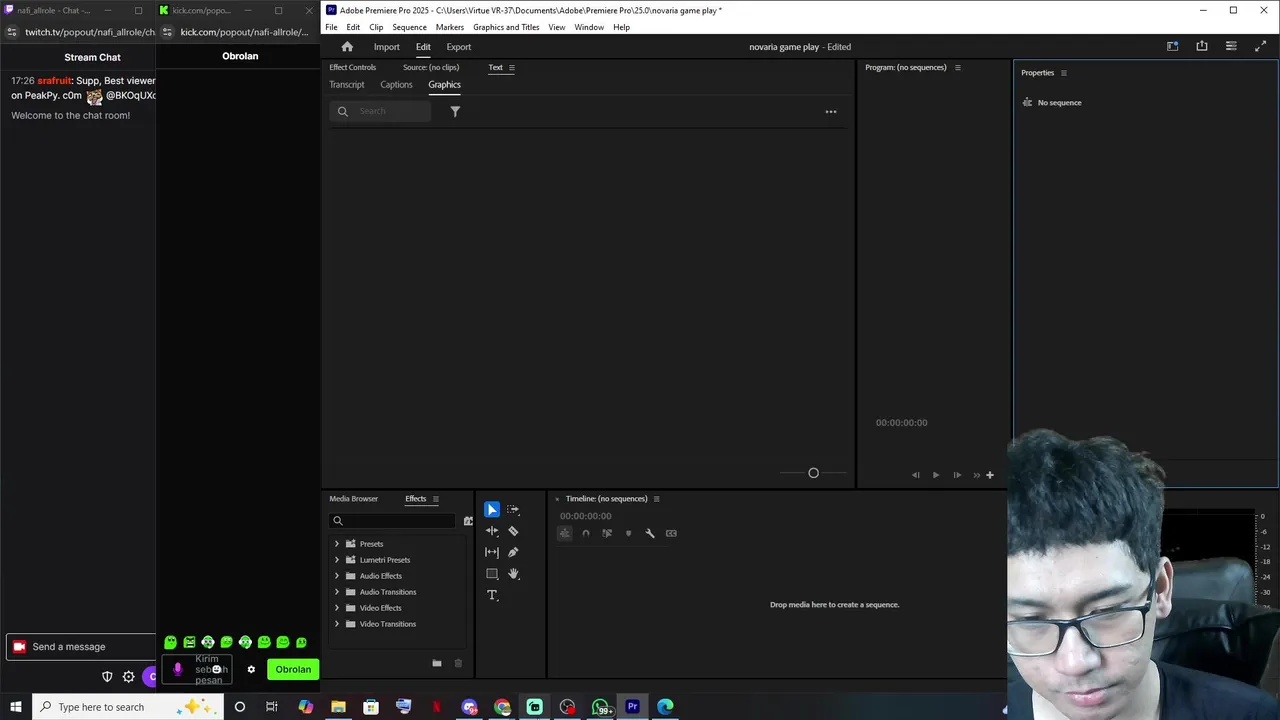Select the Ripple Edit tool
Viewport: 1280px width, 720px height.
tap(492, 531)
